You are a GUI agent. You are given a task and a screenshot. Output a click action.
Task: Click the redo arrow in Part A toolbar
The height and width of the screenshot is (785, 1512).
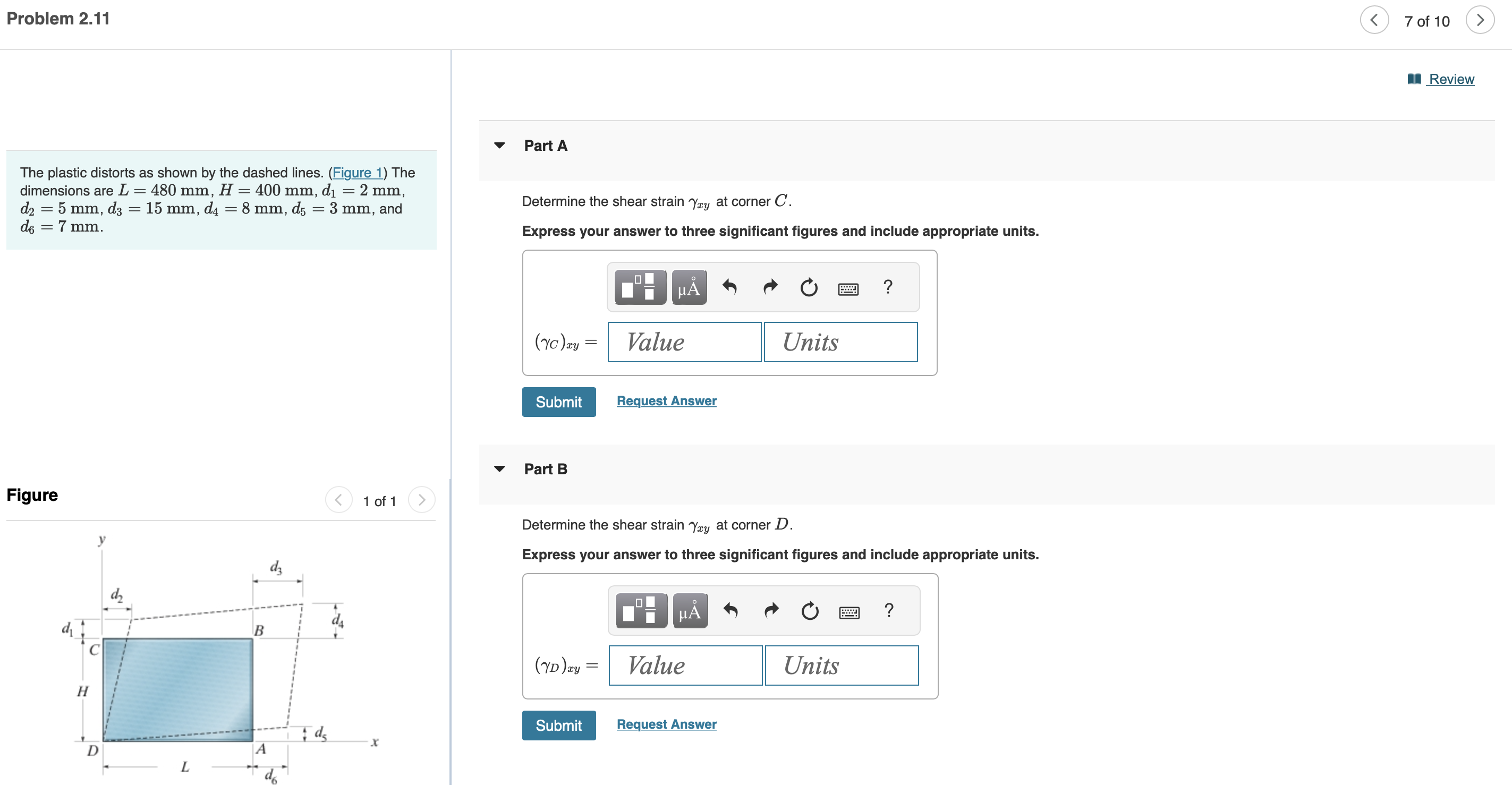(x=770, y=287)
